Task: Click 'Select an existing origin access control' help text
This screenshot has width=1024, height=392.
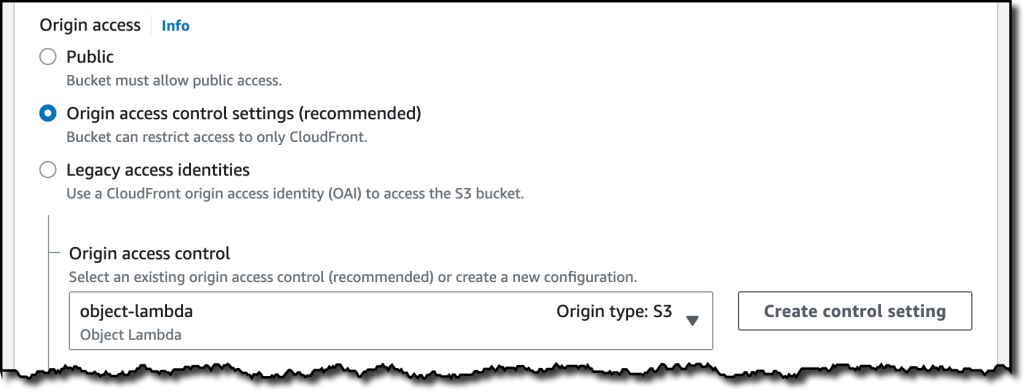Action: click(x=353, y=277)
